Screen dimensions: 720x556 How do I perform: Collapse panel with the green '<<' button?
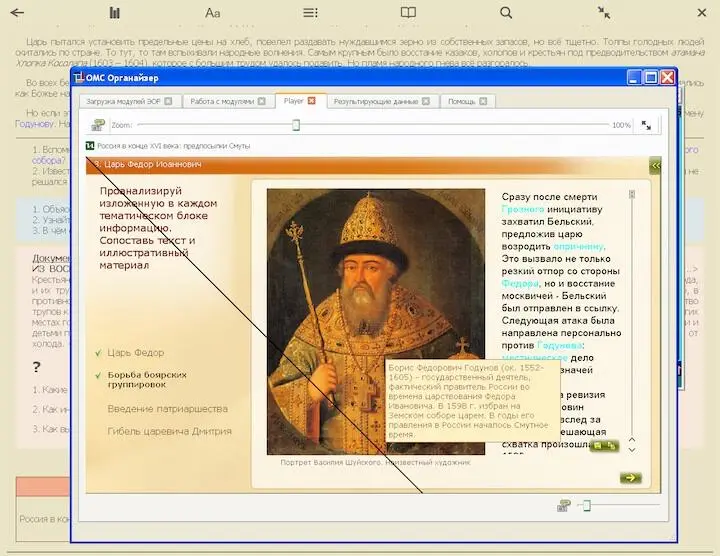pos(655,166)
